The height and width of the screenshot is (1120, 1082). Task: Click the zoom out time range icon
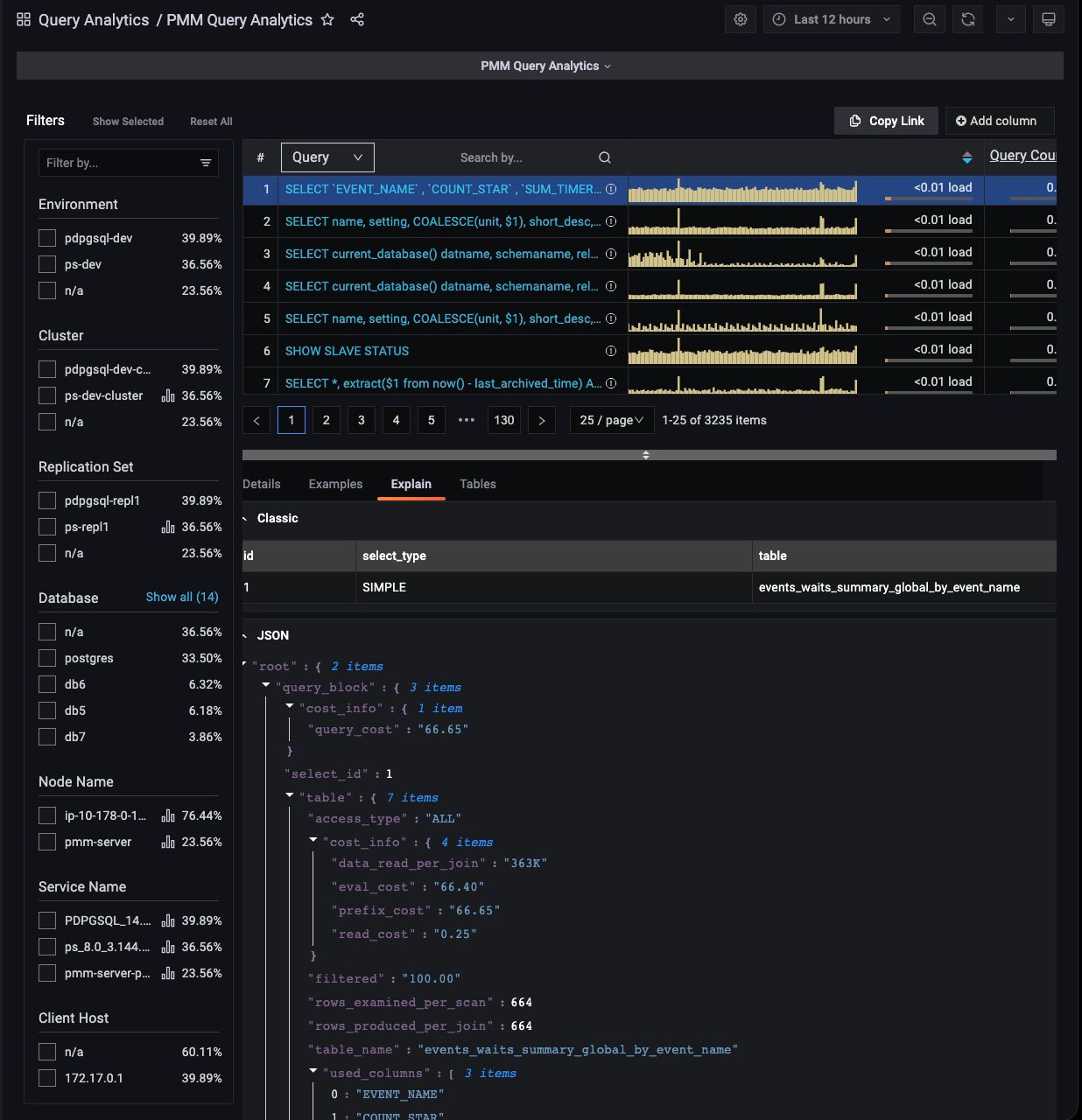coord(930,19)
